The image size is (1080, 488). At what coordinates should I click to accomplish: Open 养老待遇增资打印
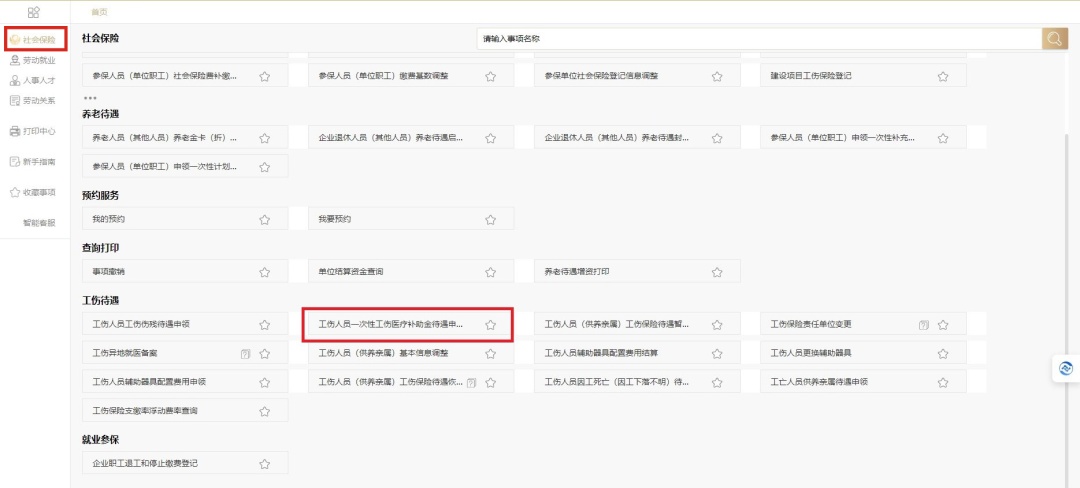(x=637, y=271)
